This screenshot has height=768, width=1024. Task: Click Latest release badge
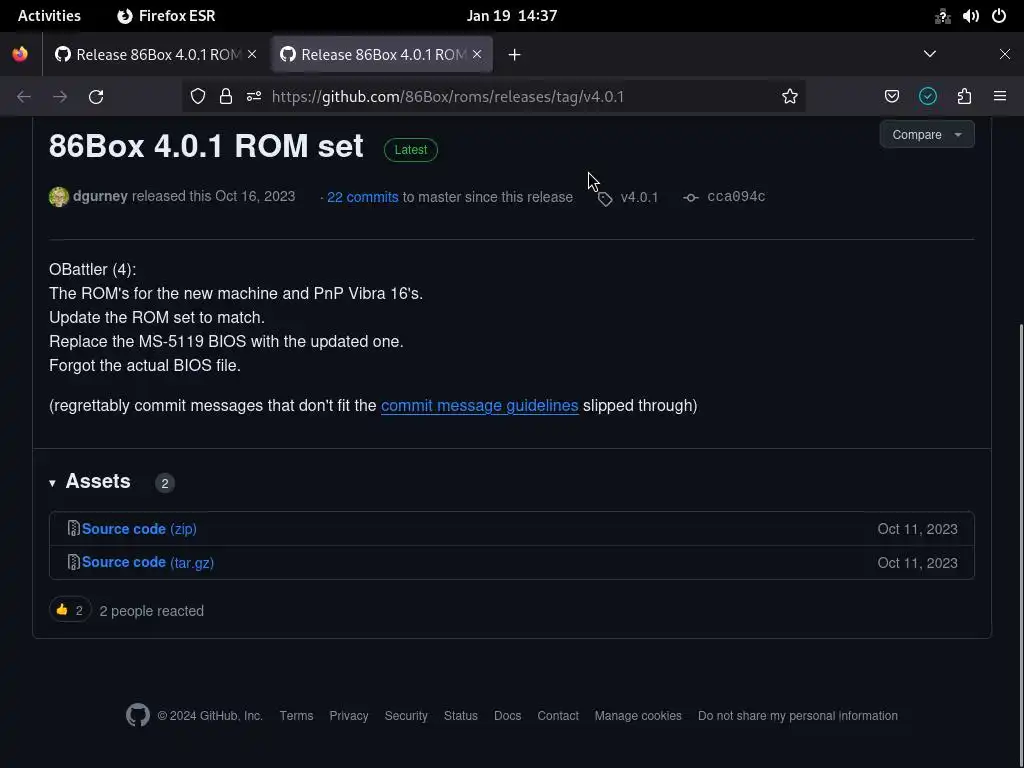(x=411, y=150)
